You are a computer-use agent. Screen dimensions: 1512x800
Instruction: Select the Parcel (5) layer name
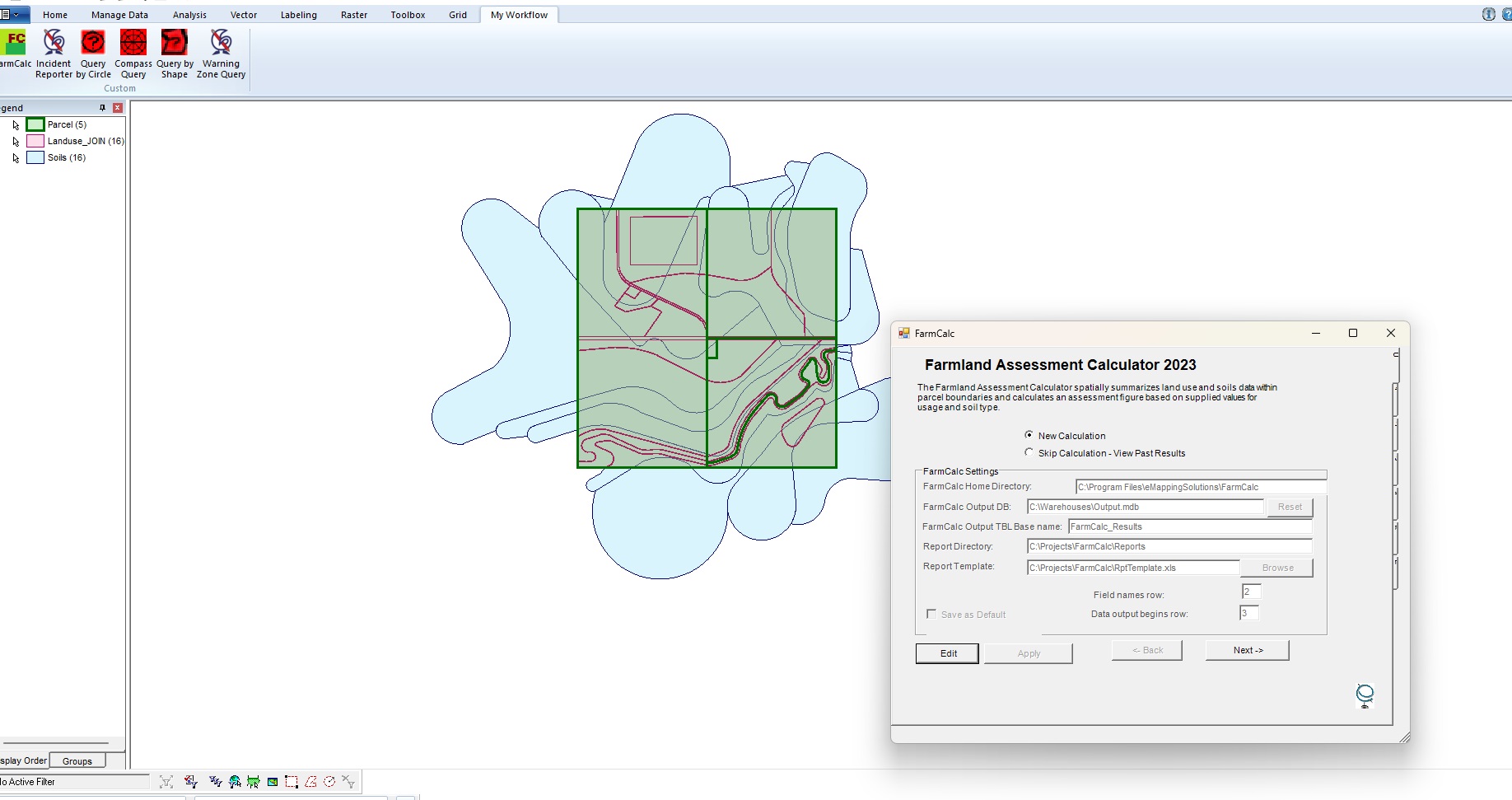pyautogui.click(x=67, y=124)
